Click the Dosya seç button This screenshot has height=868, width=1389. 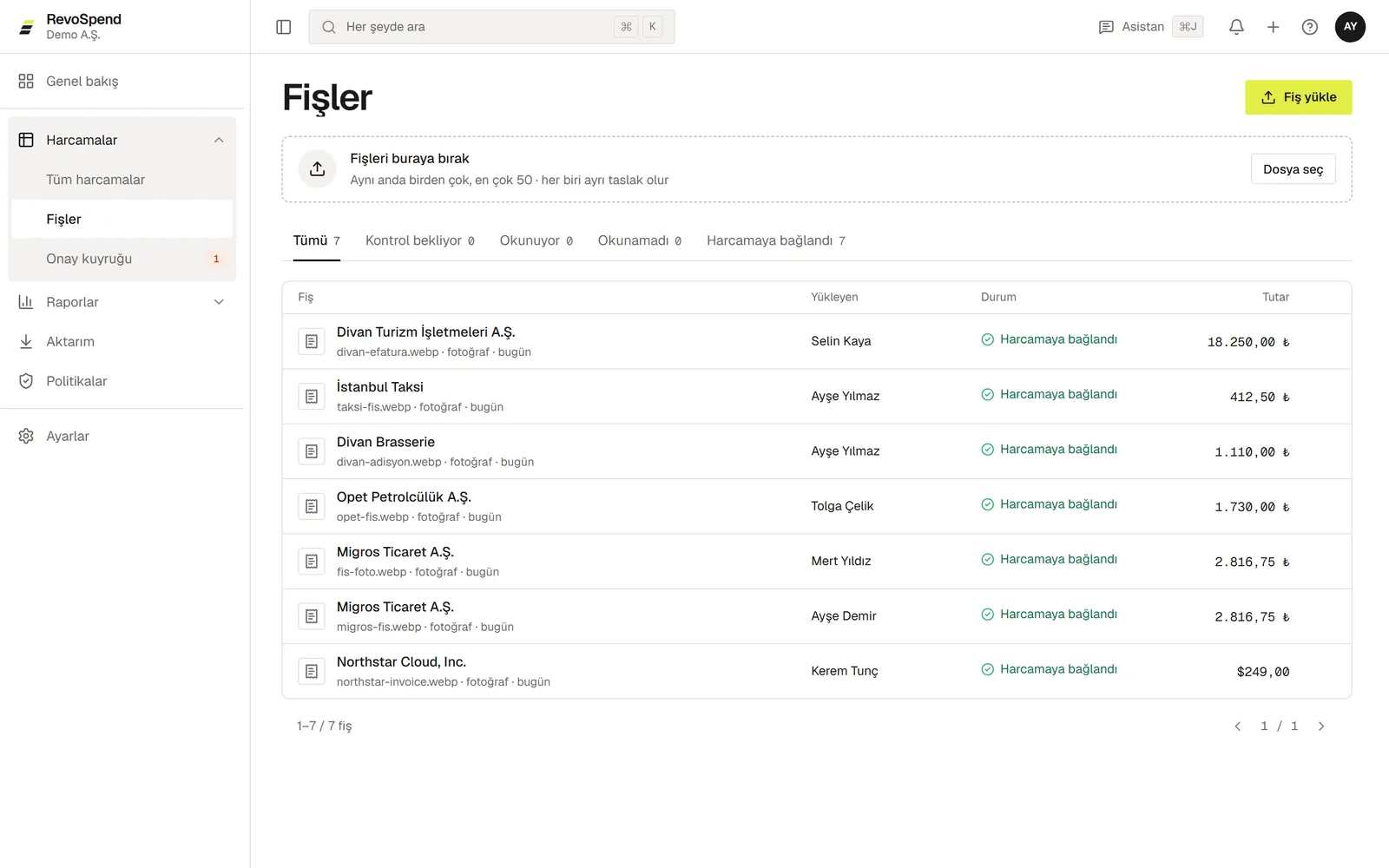pyautogui.click(x=1294, y=169)
